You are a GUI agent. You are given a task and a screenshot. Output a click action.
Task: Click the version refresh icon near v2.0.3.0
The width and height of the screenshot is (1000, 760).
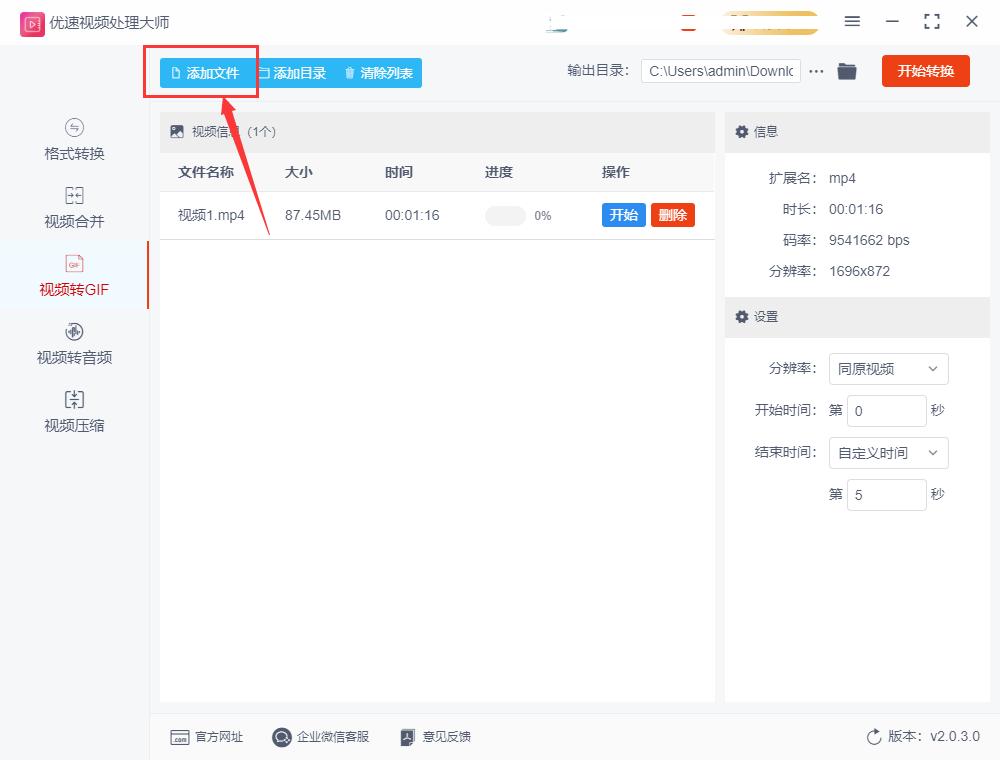[873, 736]
